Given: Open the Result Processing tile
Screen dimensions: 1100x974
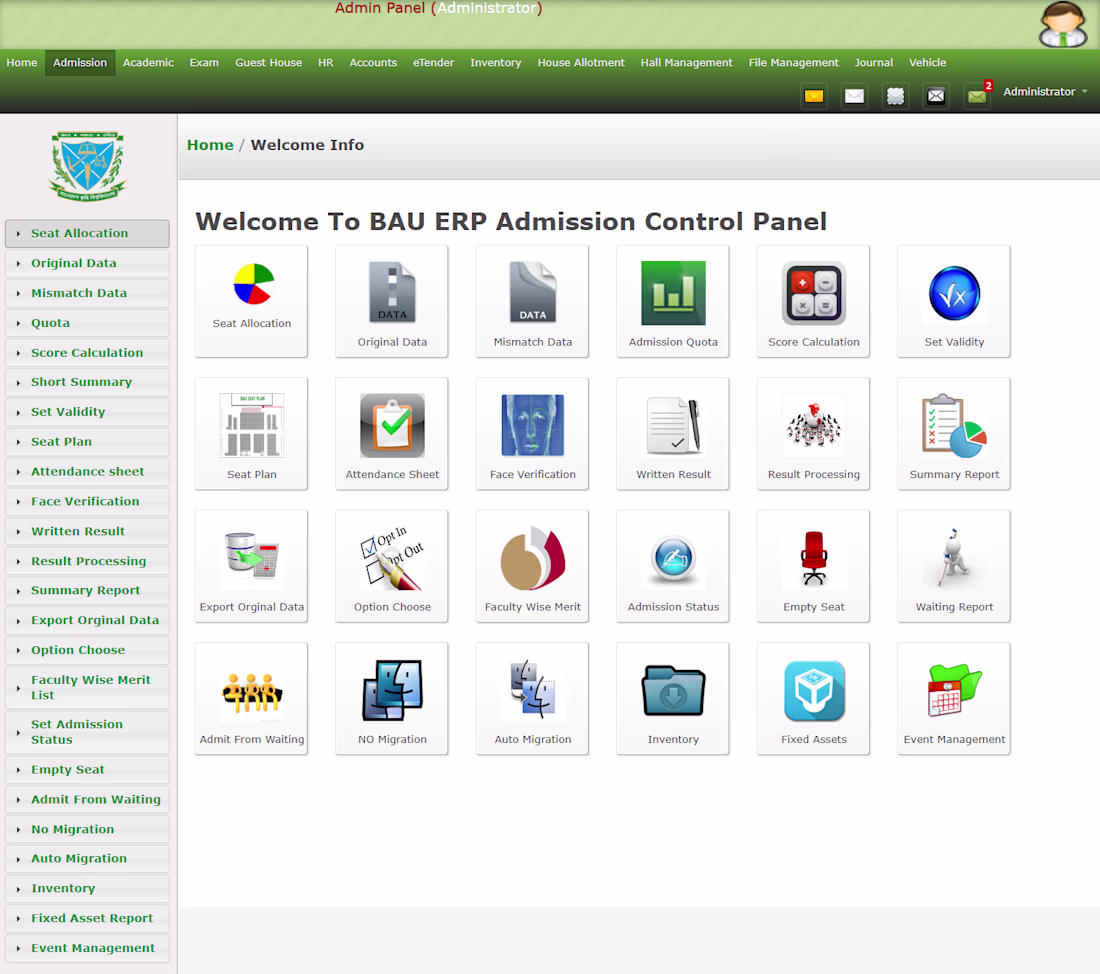Looking at the screenshot, I should pos(813,434).
